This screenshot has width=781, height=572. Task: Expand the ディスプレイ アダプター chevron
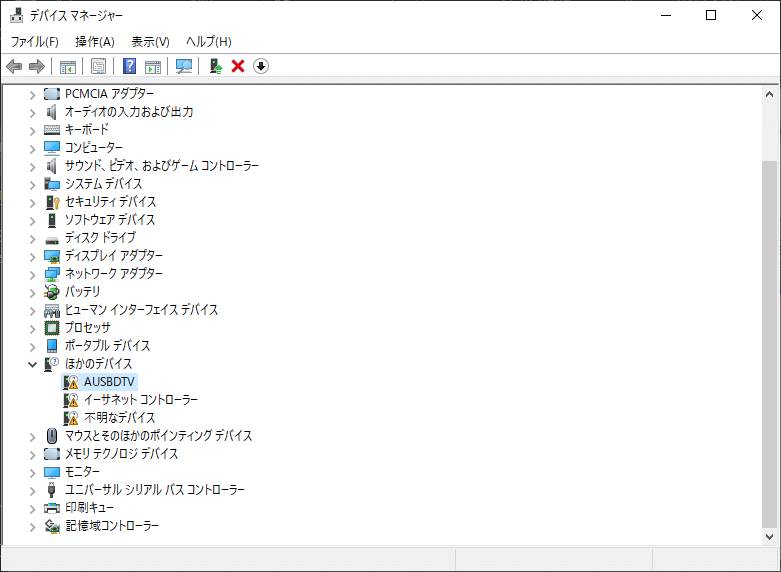click(x=32, y=257)
